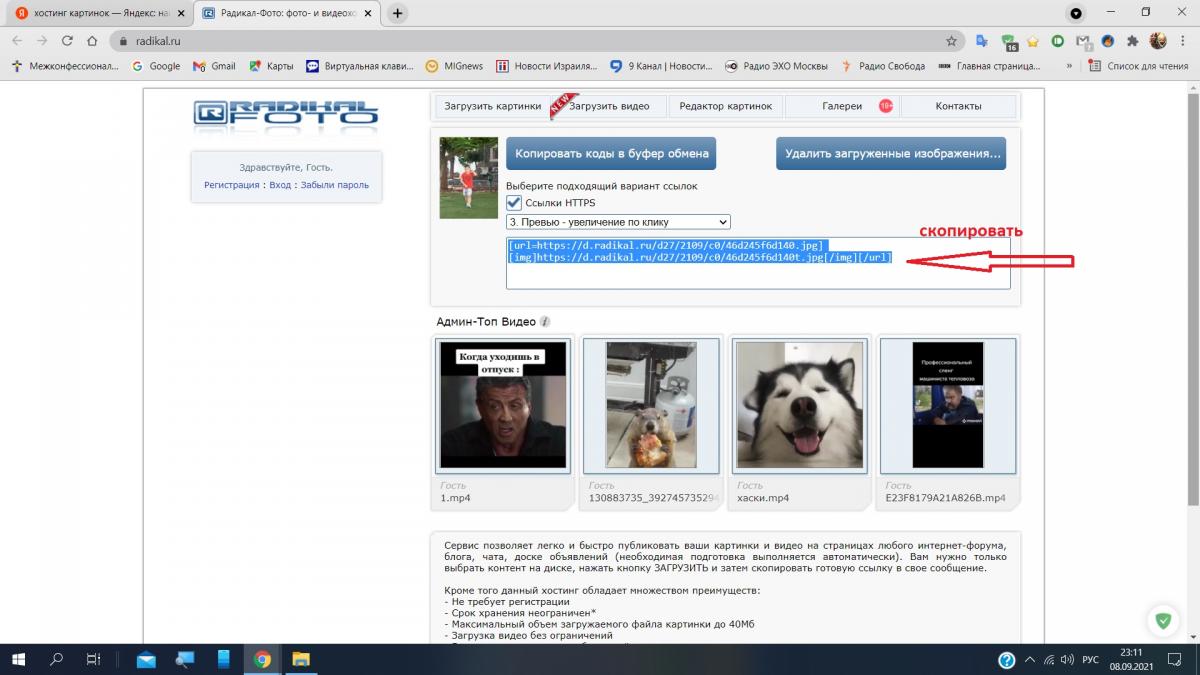Open Mail app in the taskbar
Screen dimensions: 1200x675
tap(146, 659)
